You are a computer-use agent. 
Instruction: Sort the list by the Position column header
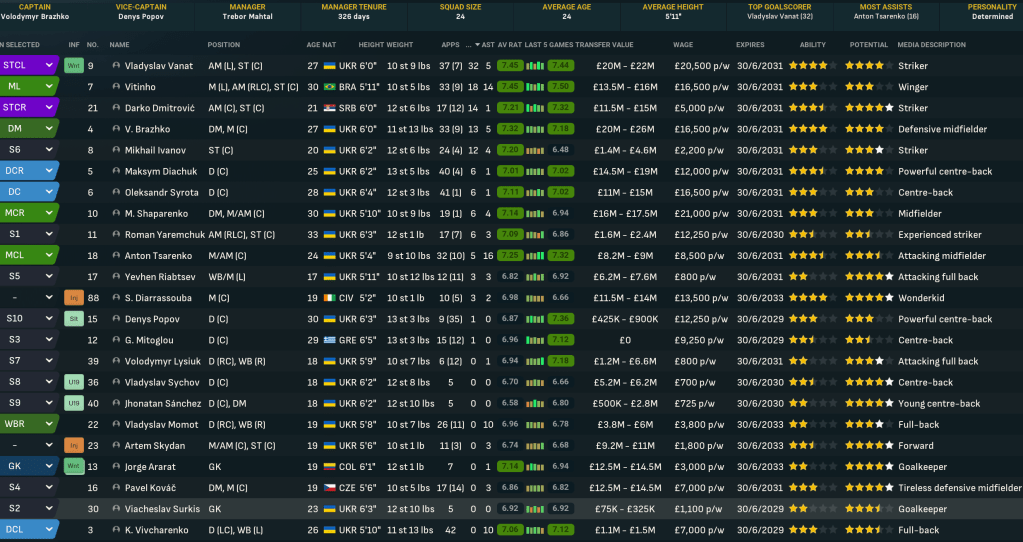(224, 45)
